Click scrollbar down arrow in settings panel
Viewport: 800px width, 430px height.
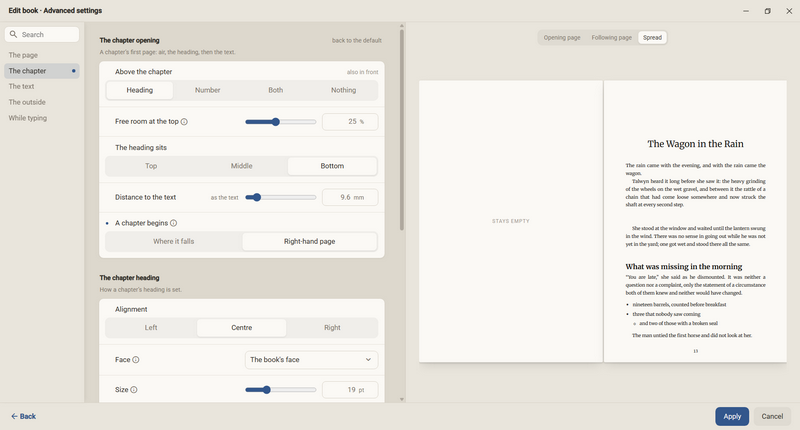click(402, 399)
